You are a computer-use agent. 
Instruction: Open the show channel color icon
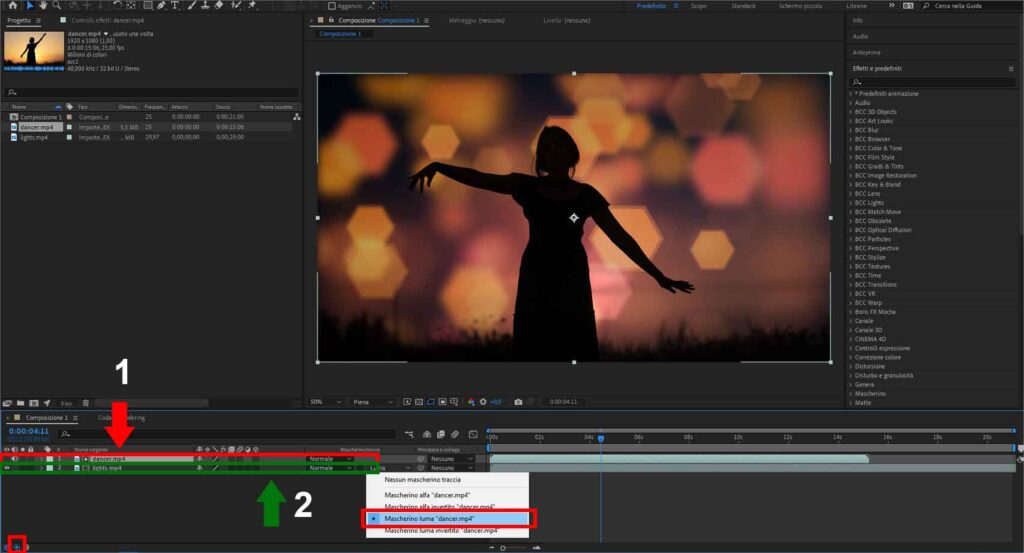point(472,402)
